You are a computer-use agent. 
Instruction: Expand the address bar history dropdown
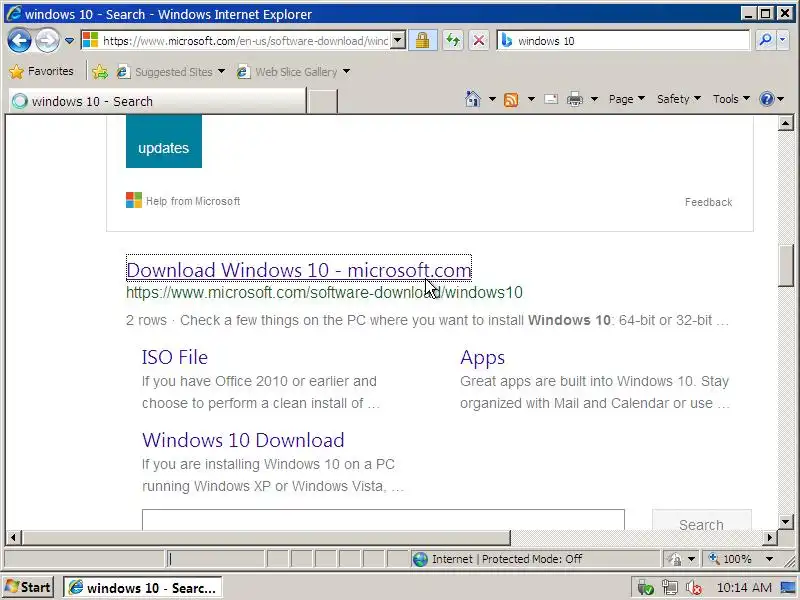click(398, 40)
